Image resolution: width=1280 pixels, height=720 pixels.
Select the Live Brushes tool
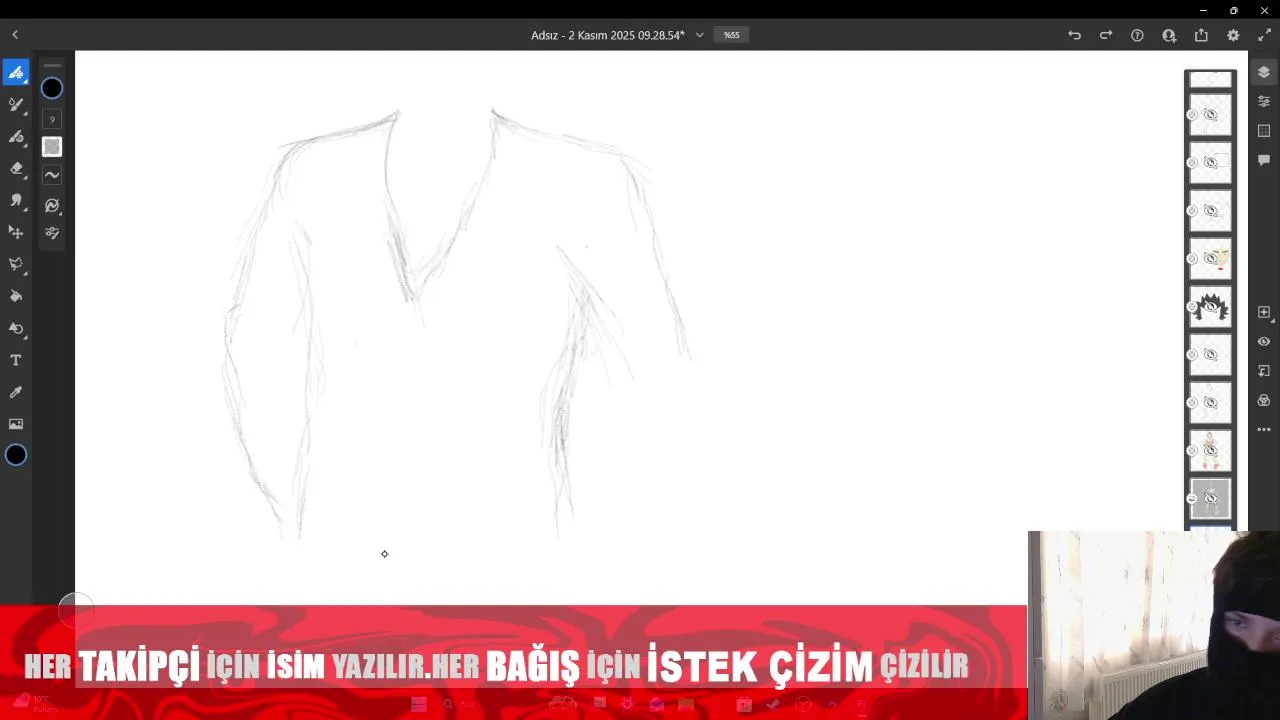(16, 104)
